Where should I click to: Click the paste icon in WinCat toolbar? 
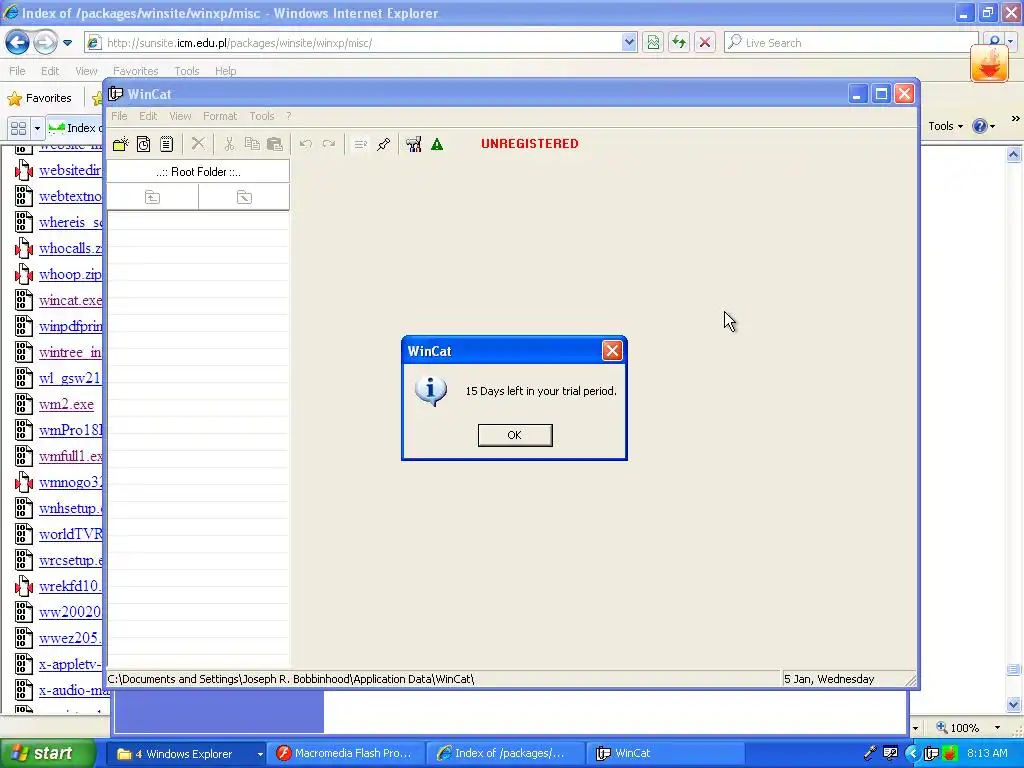tap(275, 144)
